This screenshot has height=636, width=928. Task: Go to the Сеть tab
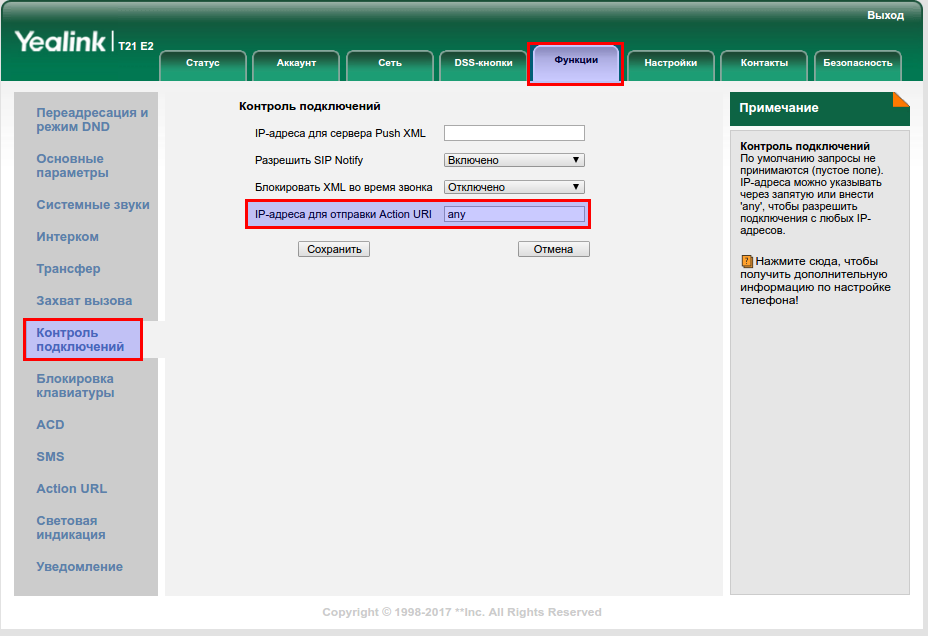click(390, 63)
